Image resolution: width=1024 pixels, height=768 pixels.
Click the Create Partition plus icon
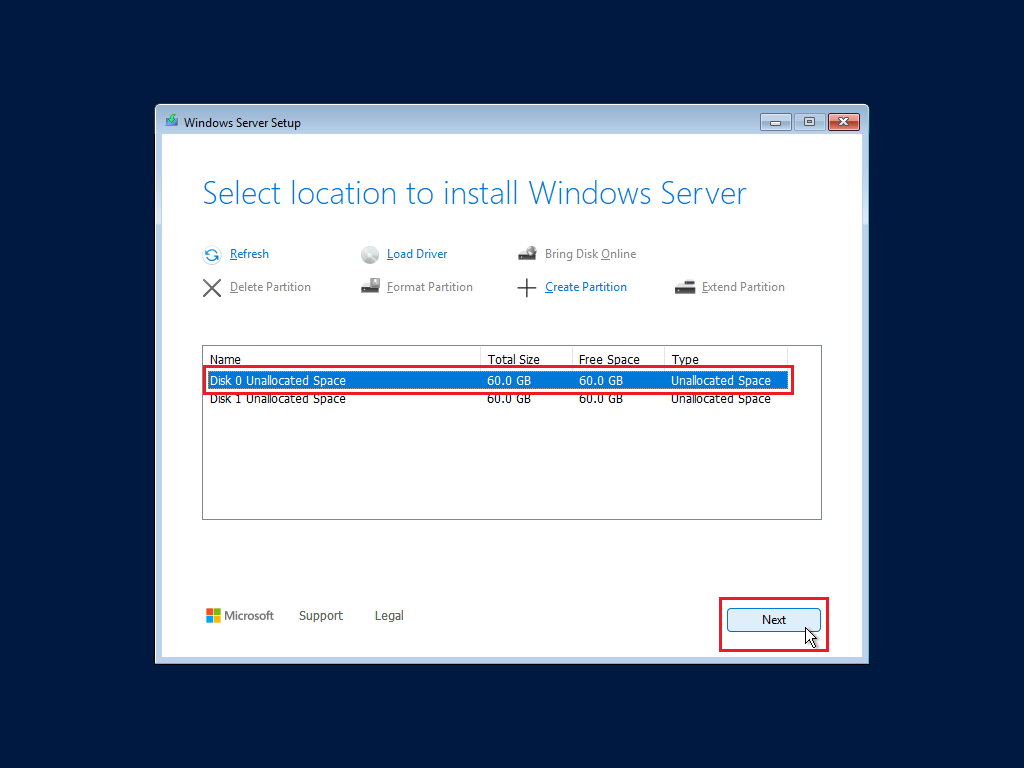(x=527, y=288)
